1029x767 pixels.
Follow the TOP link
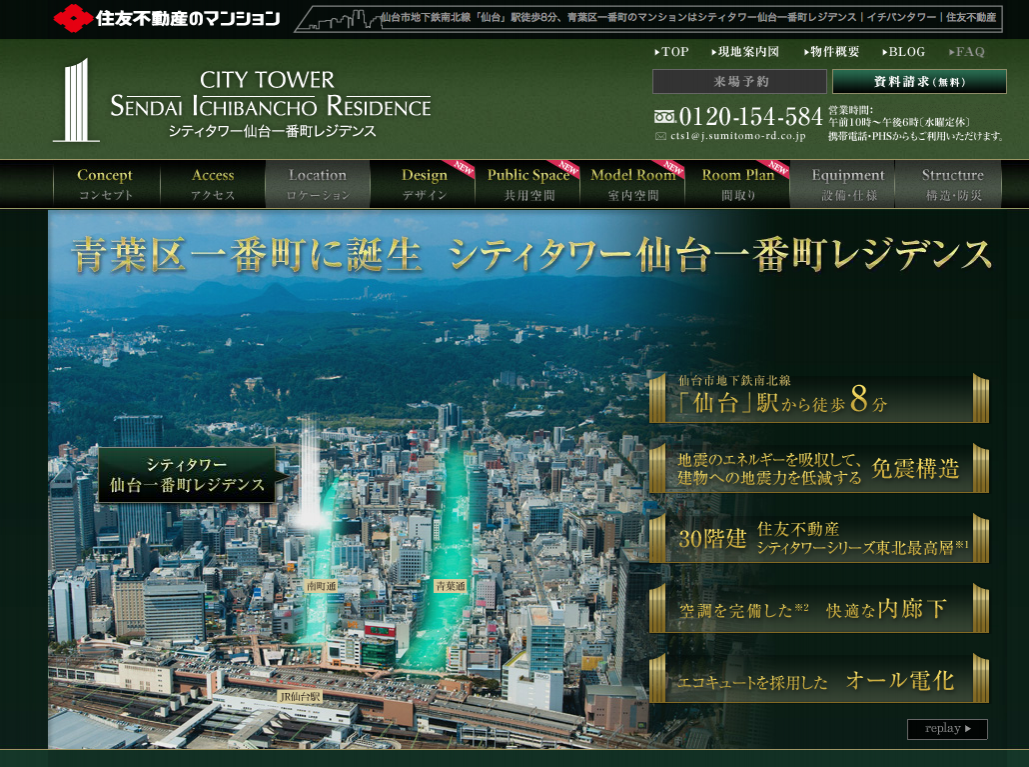click(674, 52)
